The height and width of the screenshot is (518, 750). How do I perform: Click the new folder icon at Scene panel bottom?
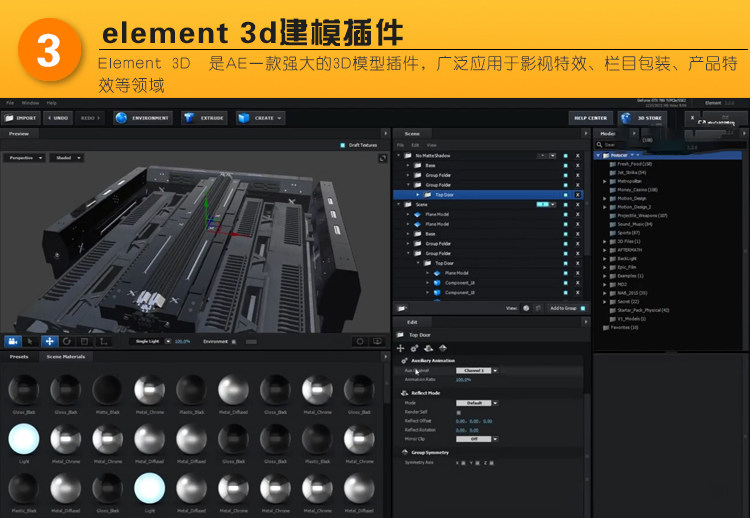tap(402, 309)
